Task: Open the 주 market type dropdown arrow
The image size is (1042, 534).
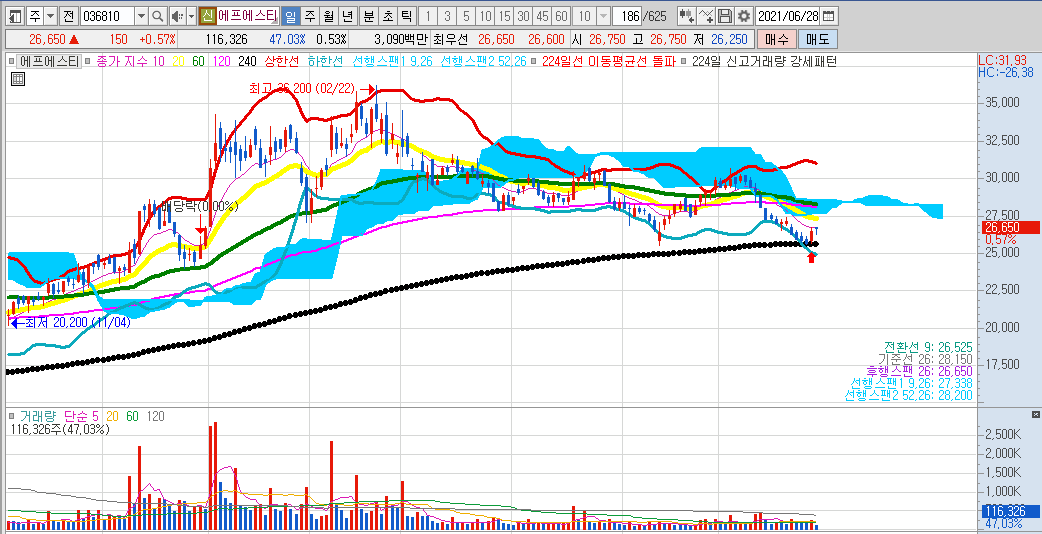Action: pyautogui.click(x=50, y=16)
